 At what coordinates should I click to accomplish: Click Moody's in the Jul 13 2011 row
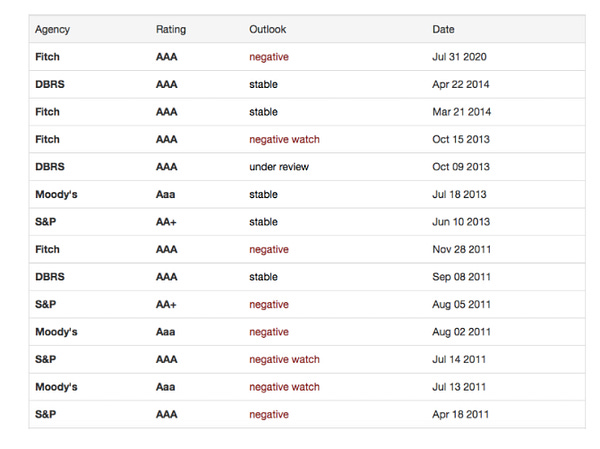(x=56, y=387)
